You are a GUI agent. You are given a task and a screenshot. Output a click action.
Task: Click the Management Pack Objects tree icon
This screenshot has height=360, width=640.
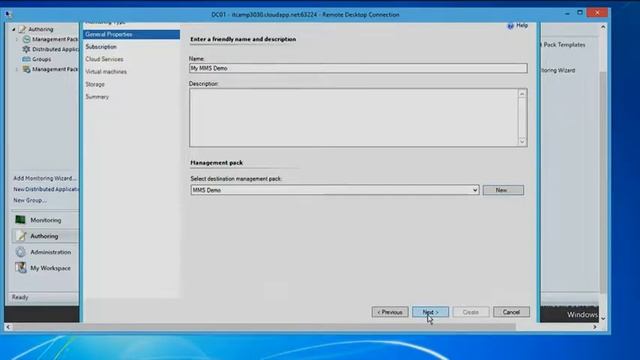point(27,69)
